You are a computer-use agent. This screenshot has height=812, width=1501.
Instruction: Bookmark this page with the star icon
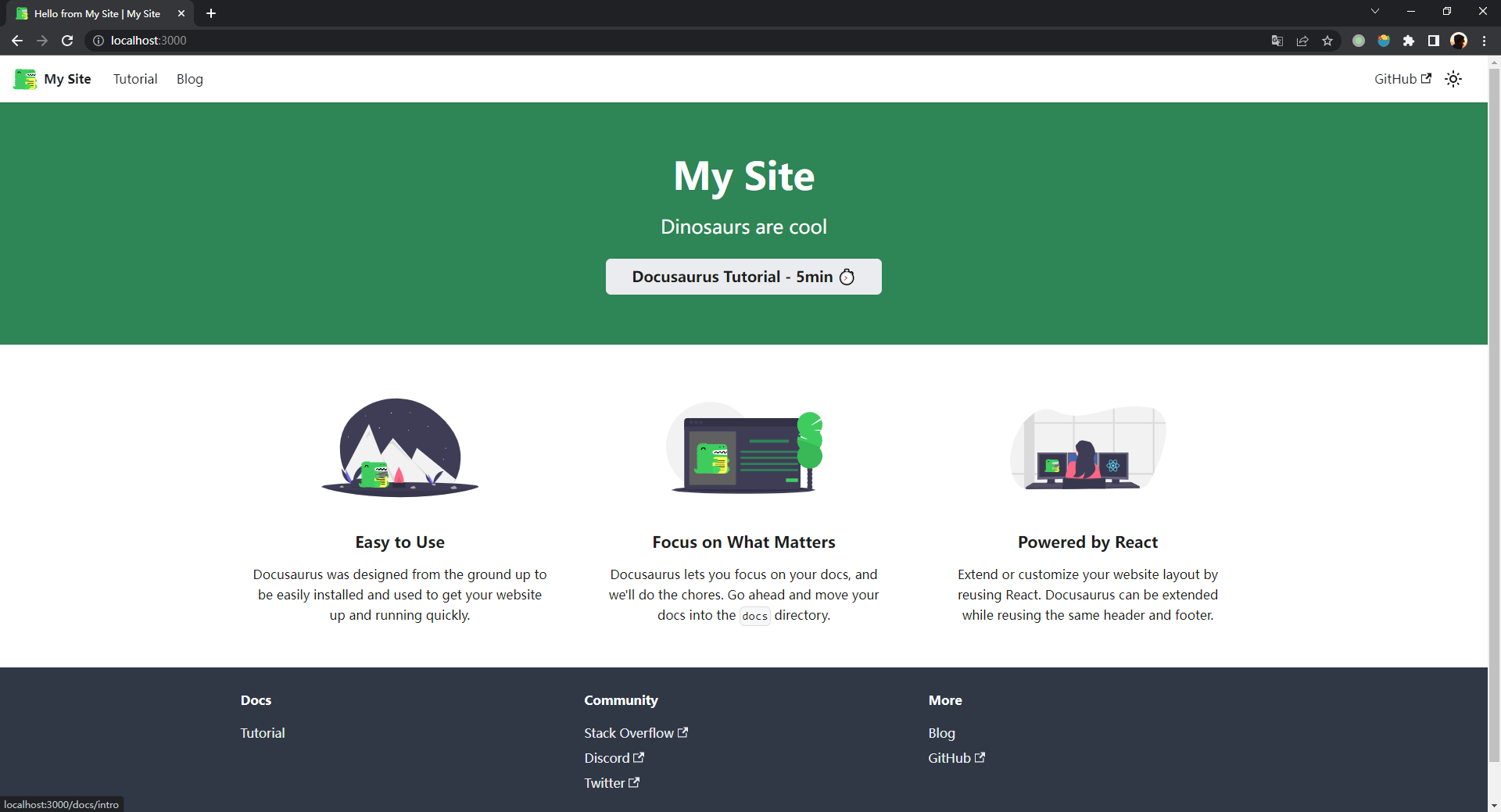point(1327,41)
